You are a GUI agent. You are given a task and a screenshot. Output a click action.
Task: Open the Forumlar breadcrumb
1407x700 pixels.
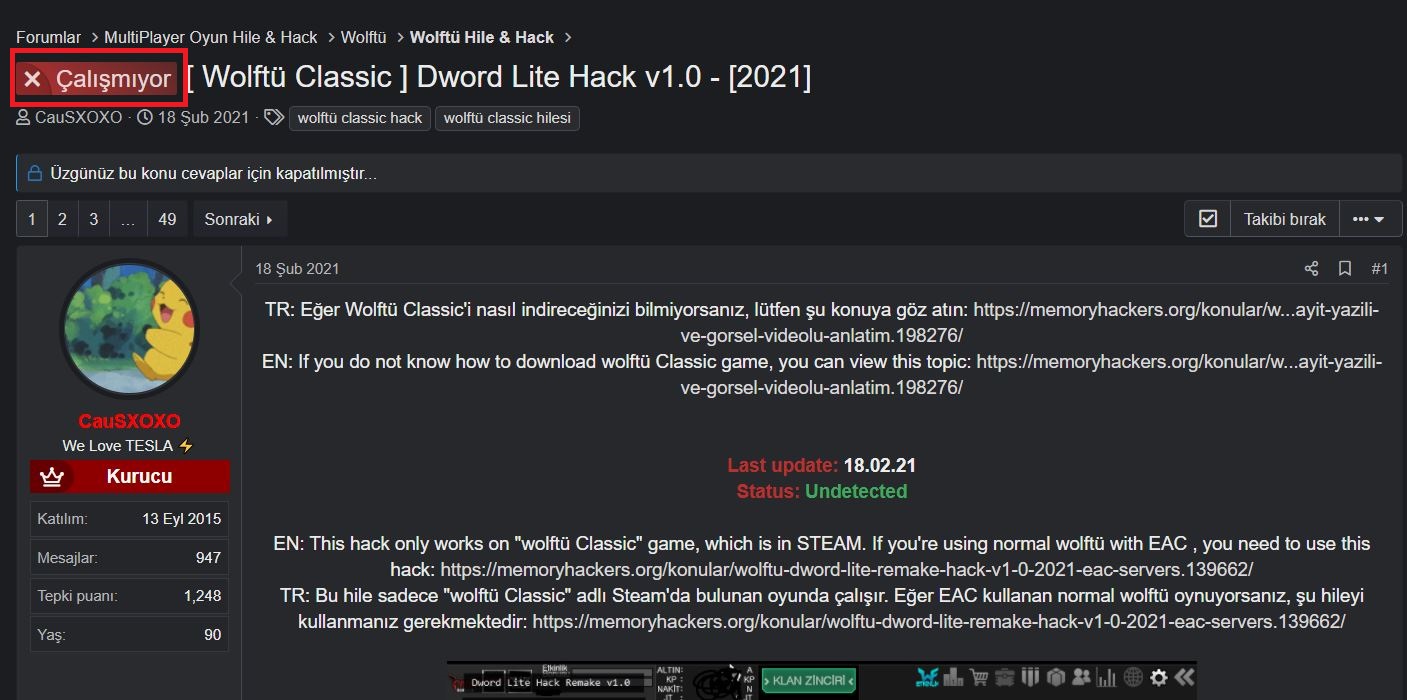(x=48, y=37)
